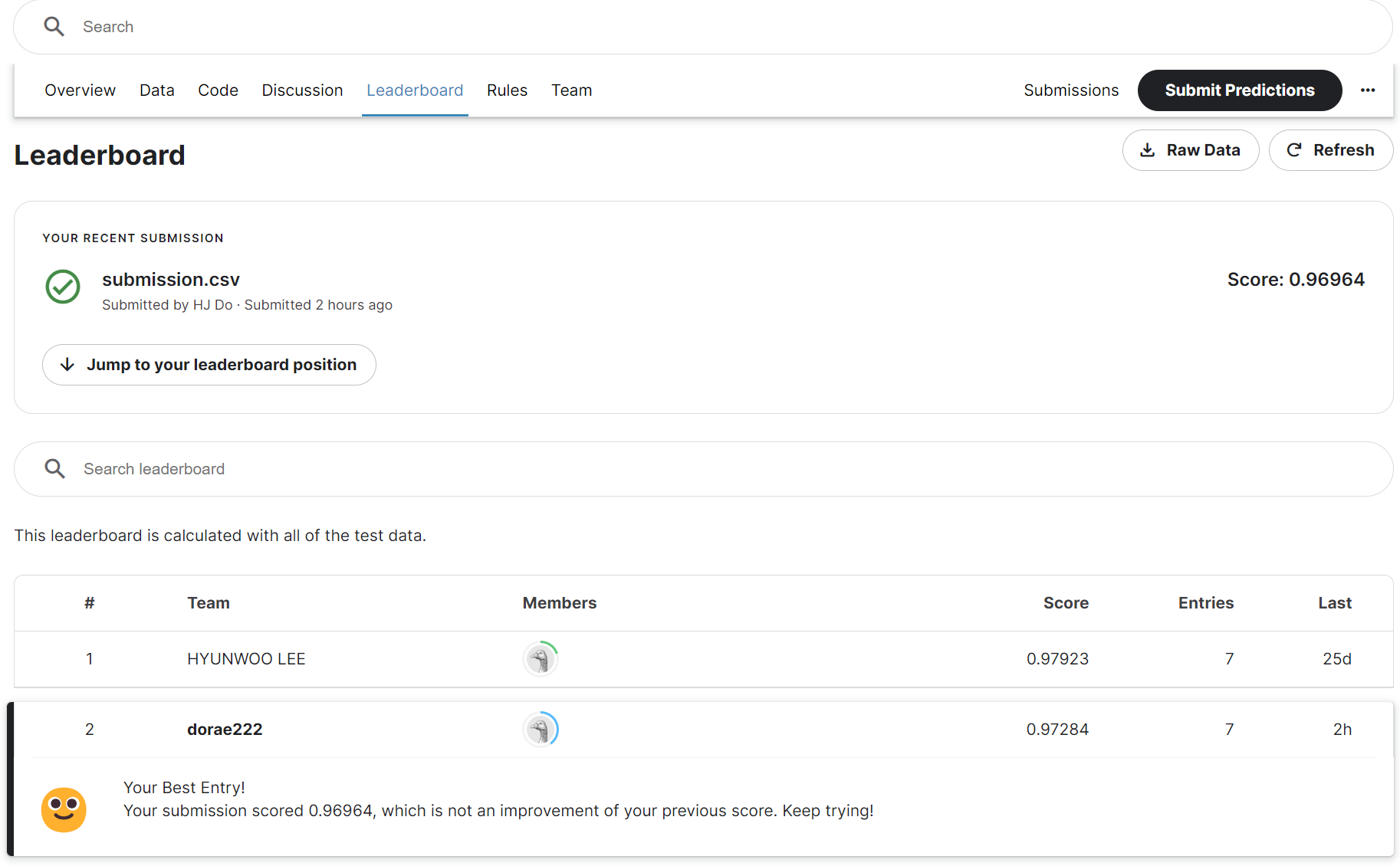This screenshot has width=1400, height=866.
Task: Click the 25d last submission value
Action: tap(1337, 659)
